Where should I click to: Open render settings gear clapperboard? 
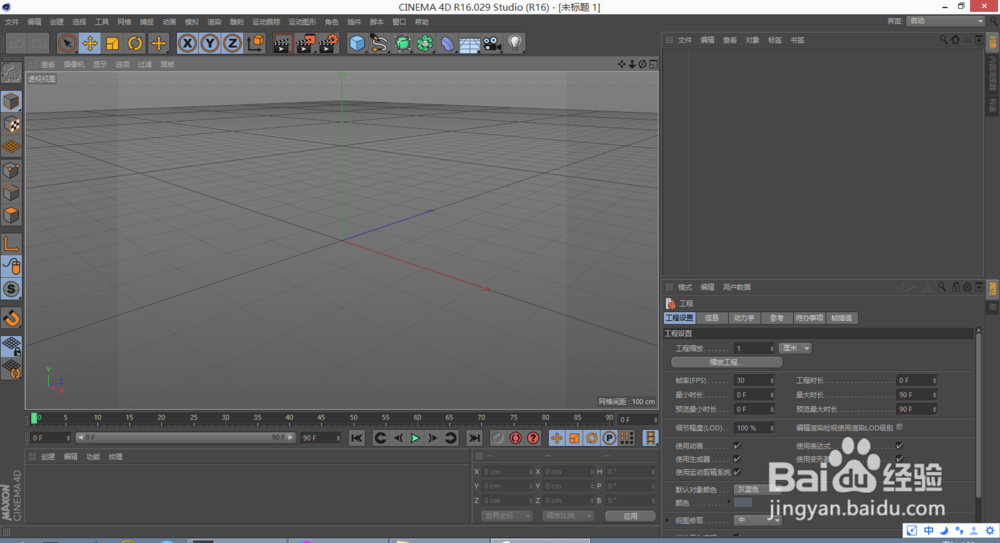(328, 43)
